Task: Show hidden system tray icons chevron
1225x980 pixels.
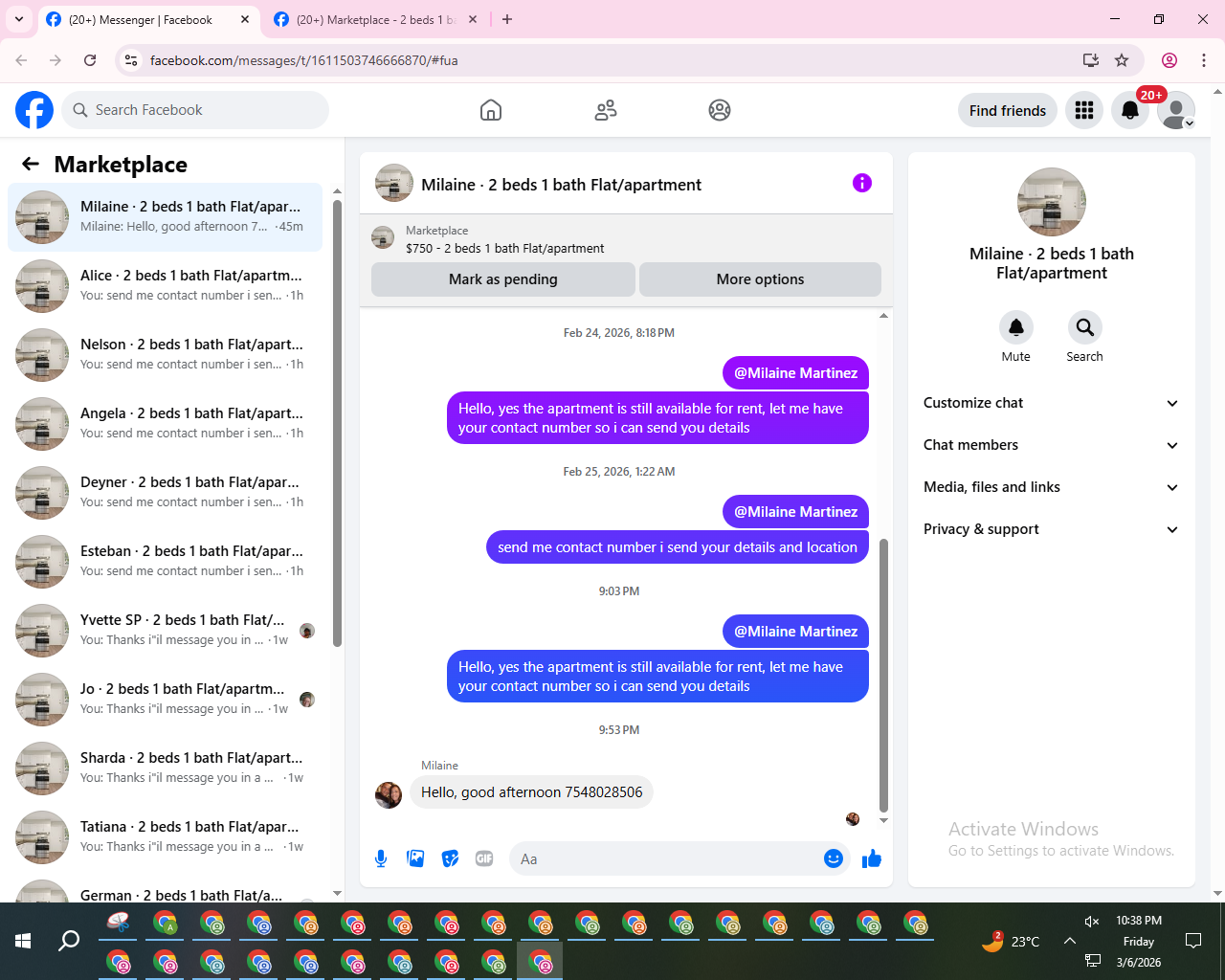Action: [1069, 941]
